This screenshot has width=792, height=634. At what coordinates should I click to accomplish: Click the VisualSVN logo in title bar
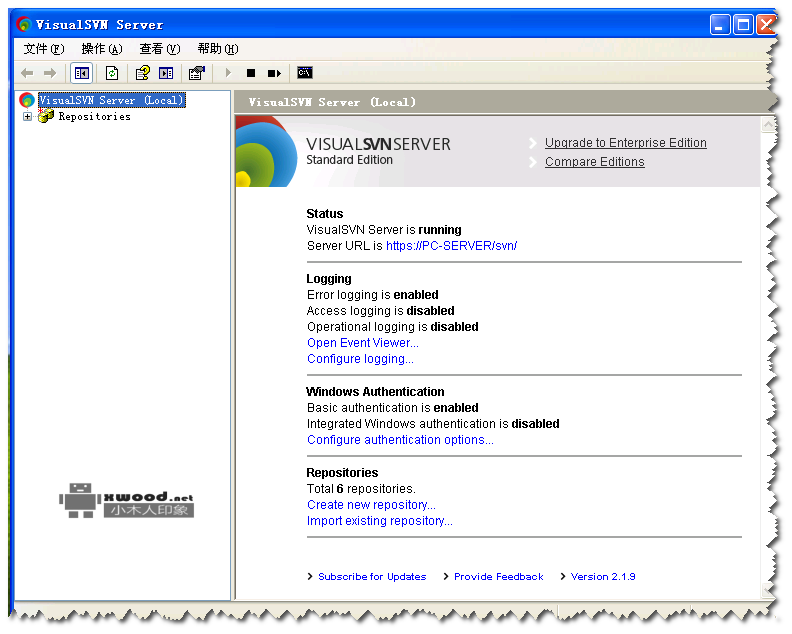(x=23, y=24)
